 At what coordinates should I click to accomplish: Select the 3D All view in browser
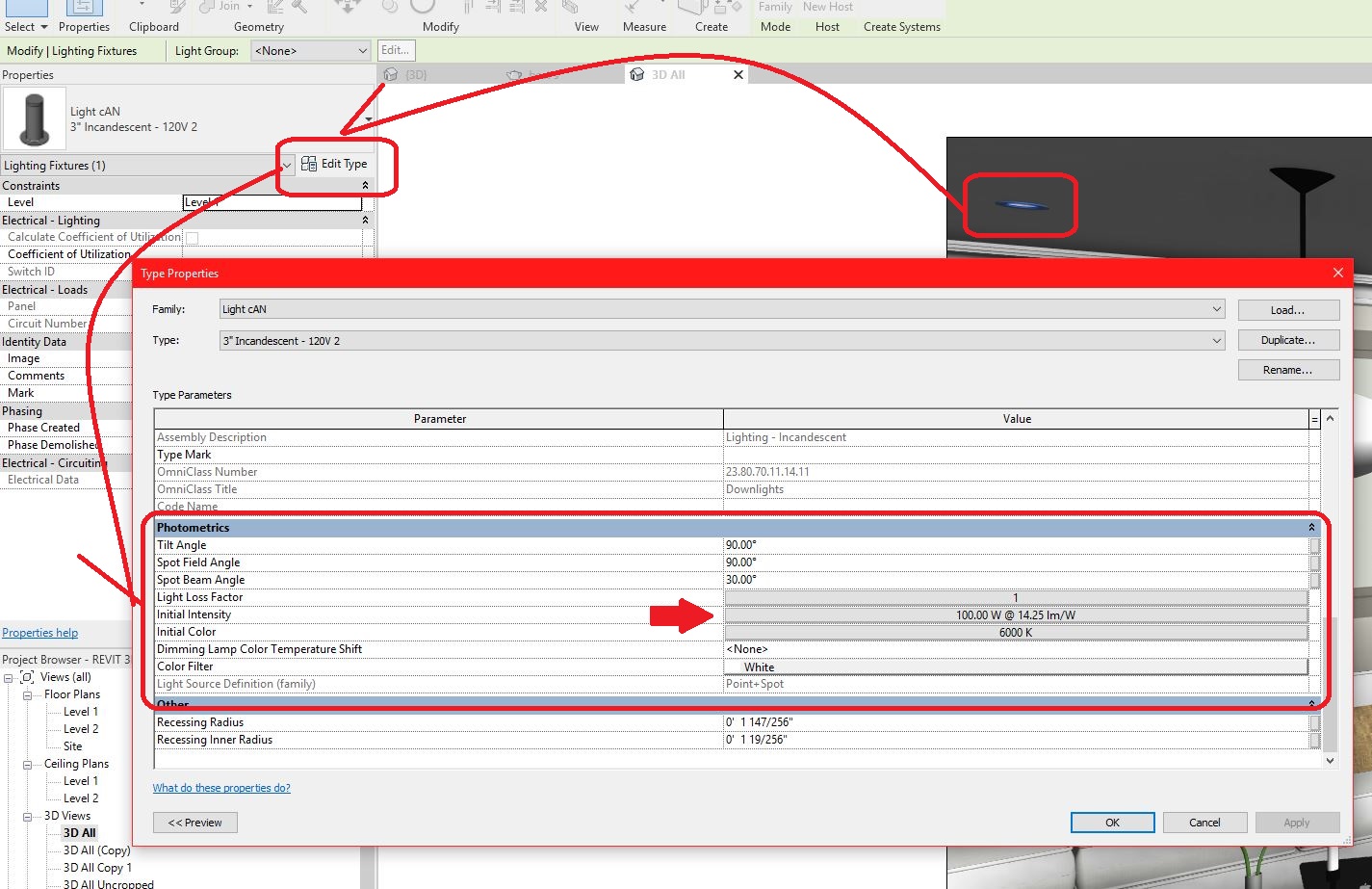[80, 833]
